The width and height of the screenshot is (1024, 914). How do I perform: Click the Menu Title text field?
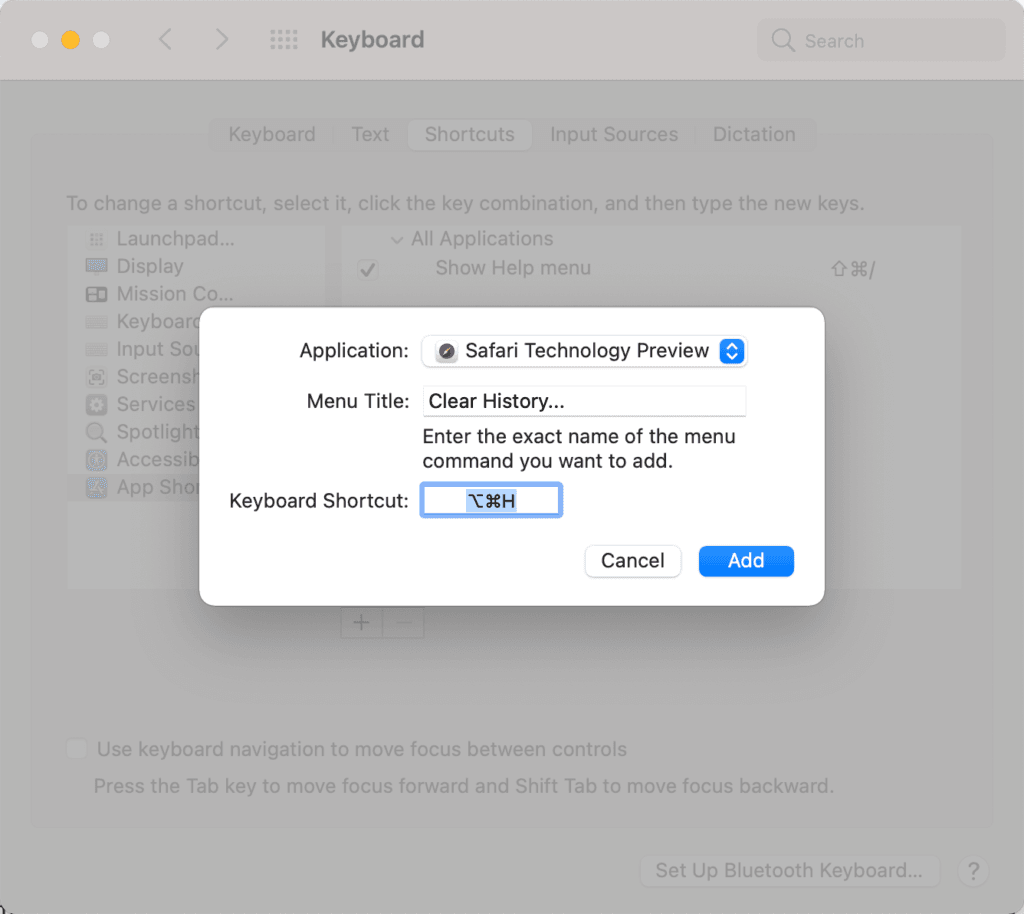click(584, 401)
